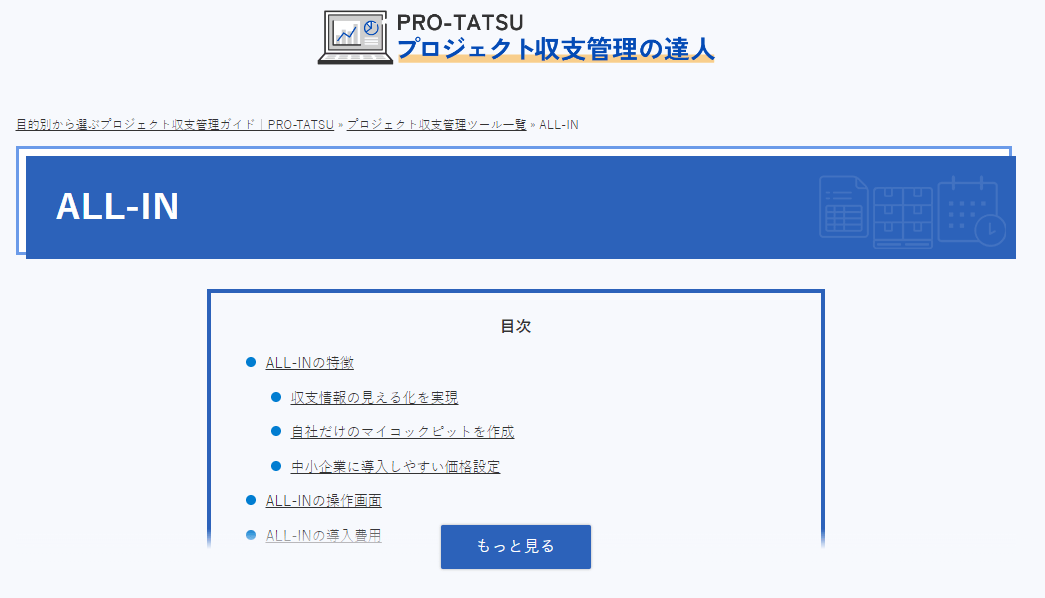Viewport: 1045px width, 598px height.
Task: Click the 目次 table of contents title
Action: coord(515,327)
